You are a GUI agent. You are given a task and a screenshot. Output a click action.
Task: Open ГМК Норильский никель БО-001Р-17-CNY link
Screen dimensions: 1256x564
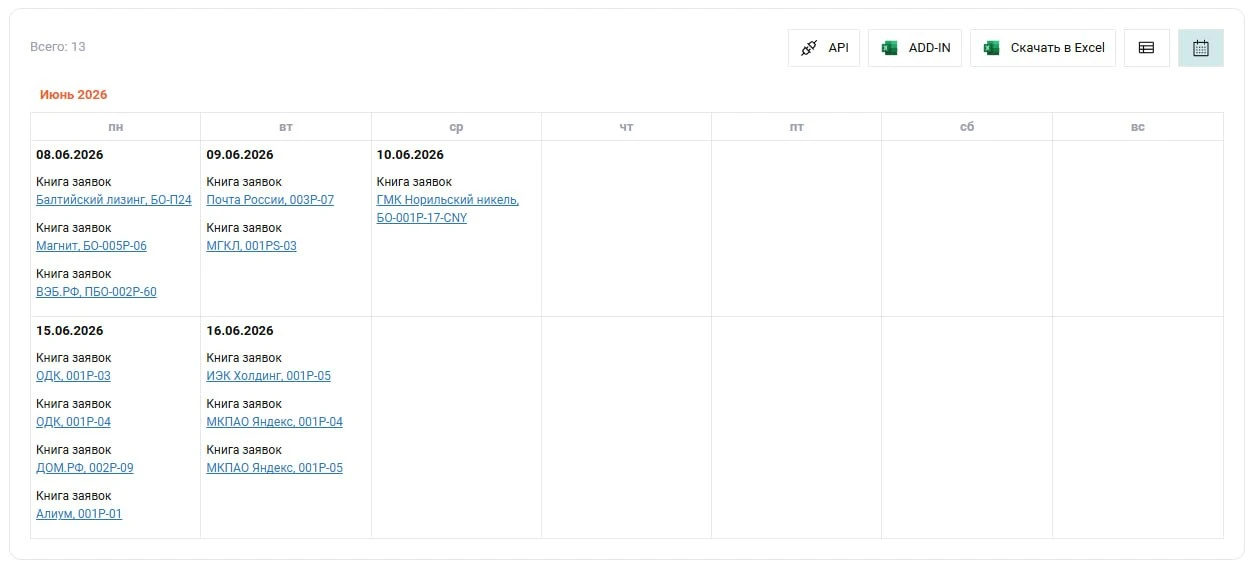pos(448,209)
